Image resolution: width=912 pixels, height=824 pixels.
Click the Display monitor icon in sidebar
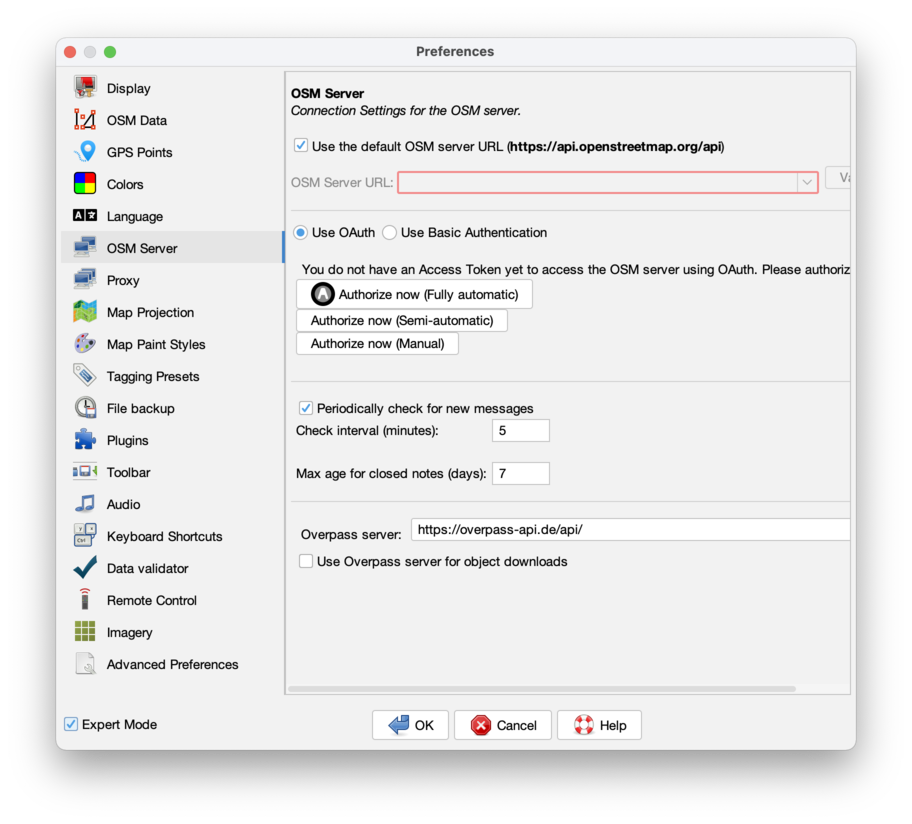(85, 88)
